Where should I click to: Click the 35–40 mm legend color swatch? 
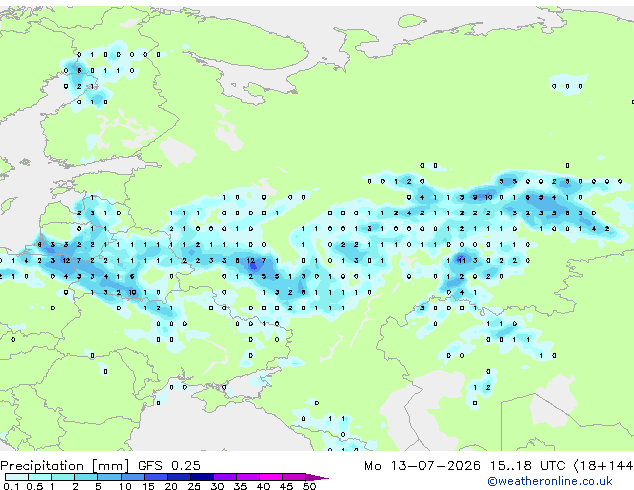pos(247,477)
